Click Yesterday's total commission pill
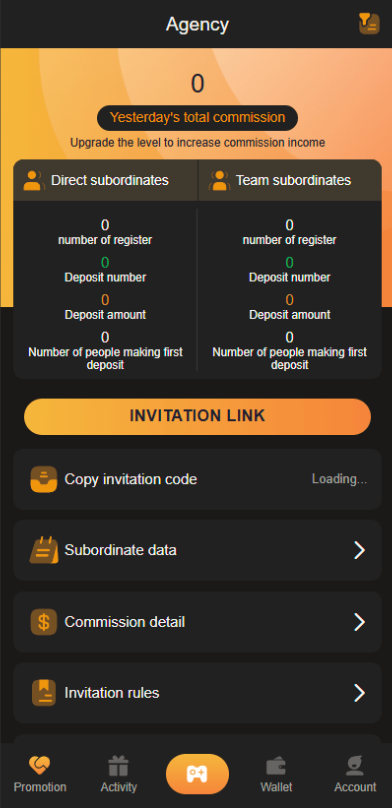 (197, 118)
